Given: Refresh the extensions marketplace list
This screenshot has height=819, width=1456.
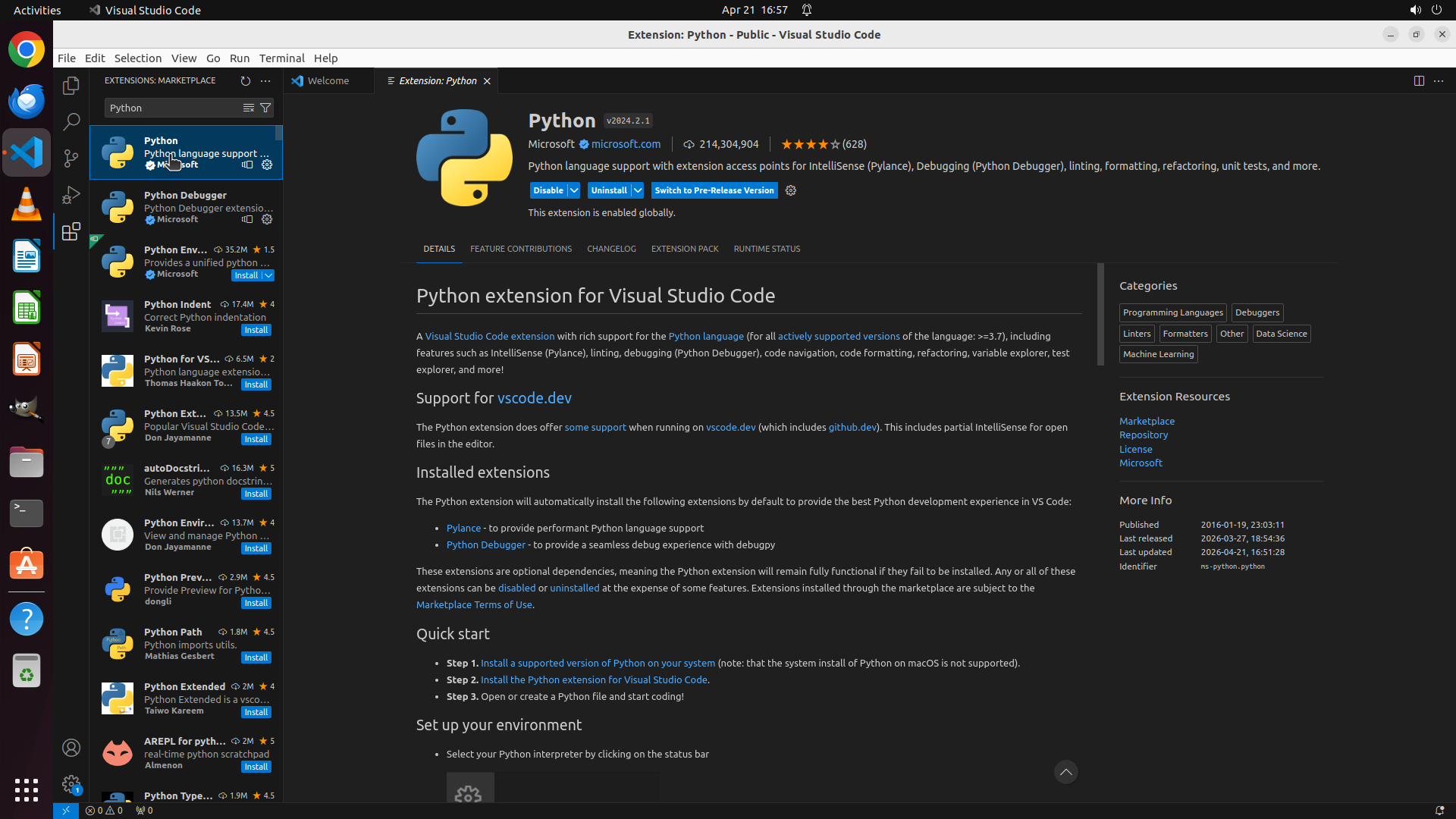Looking at the screenshot, I should point(246,80).
